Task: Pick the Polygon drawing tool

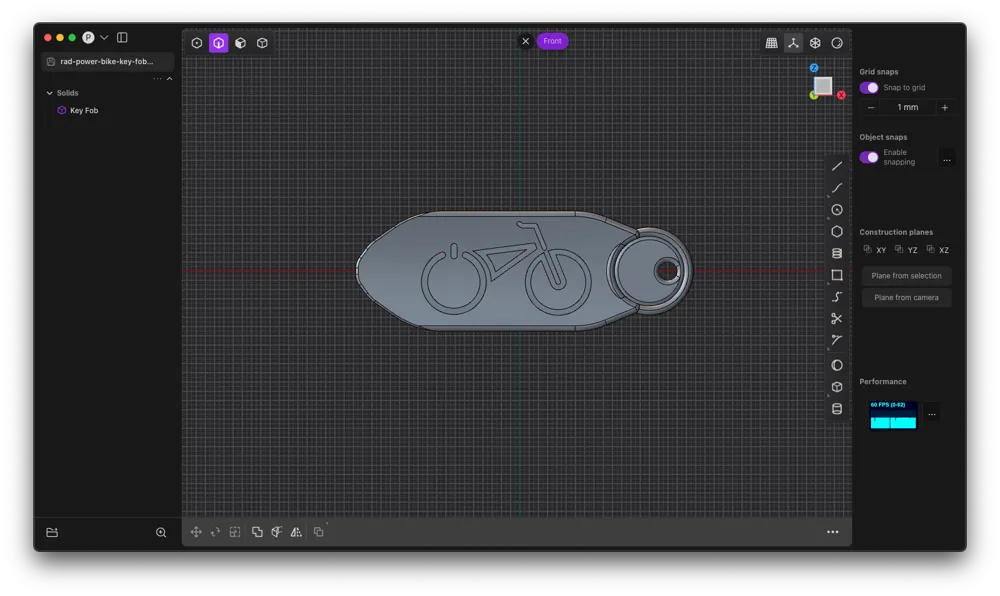Action: [837, 231]
